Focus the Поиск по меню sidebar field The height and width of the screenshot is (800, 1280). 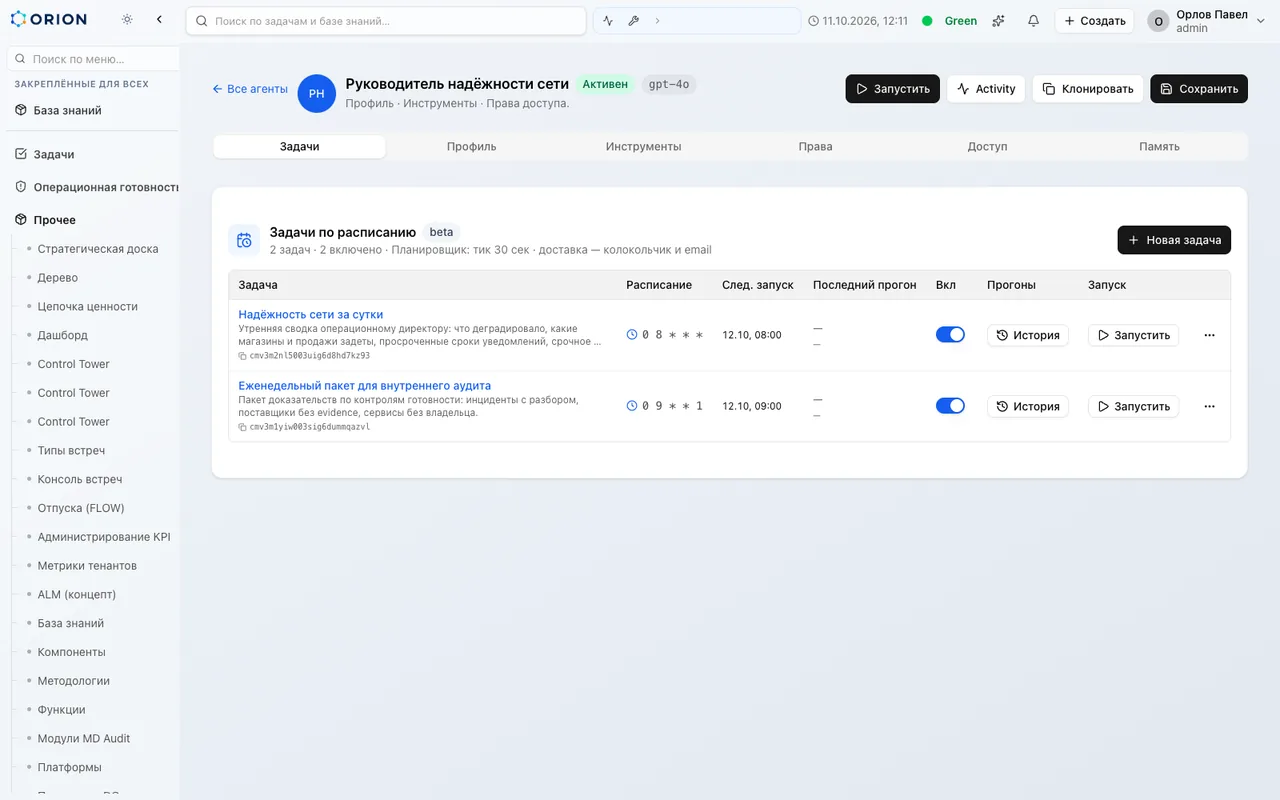(93, 59)
